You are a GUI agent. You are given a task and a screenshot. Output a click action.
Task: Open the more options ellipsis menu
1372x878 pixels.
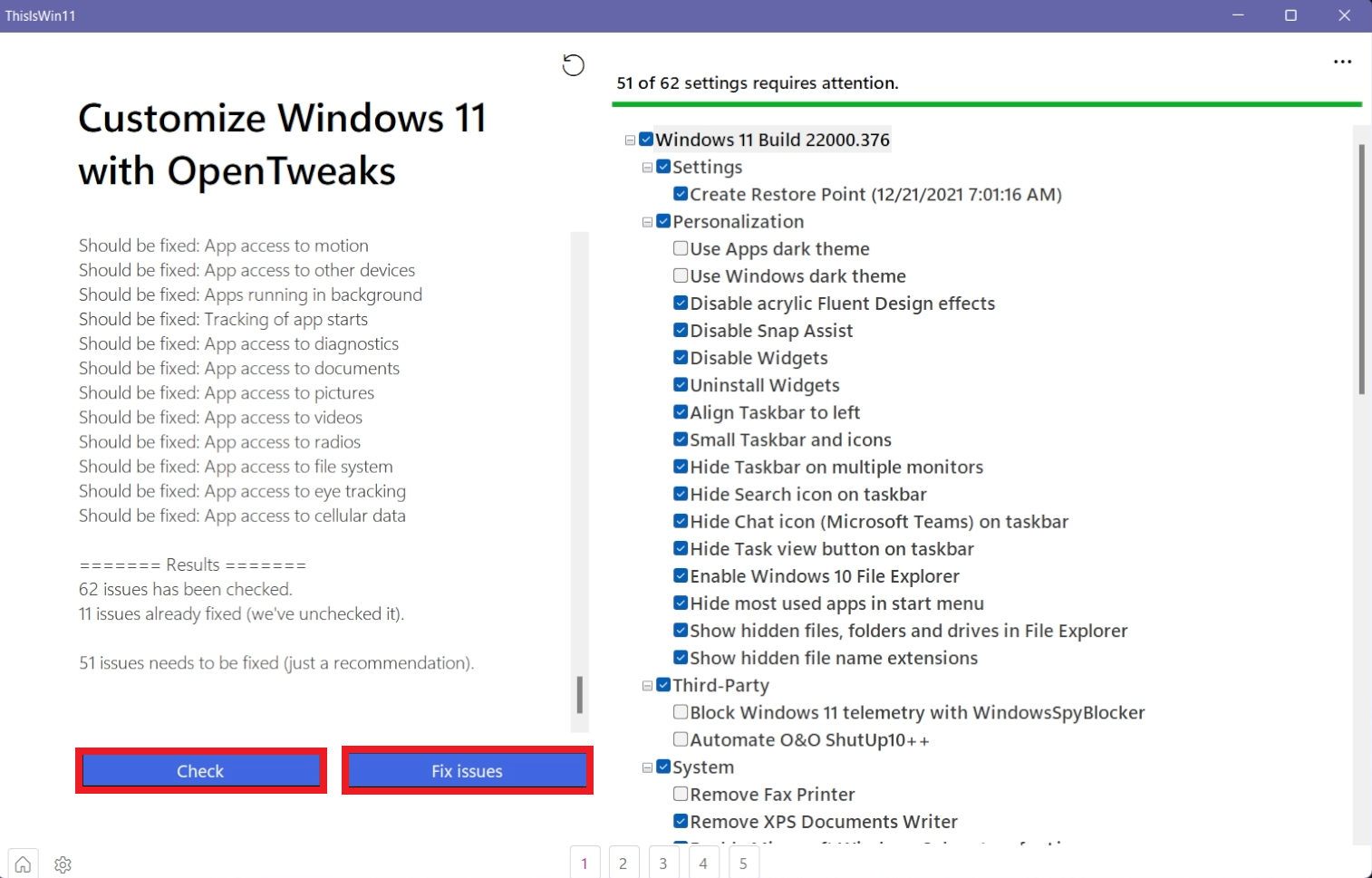click(x=1342, y=61)
